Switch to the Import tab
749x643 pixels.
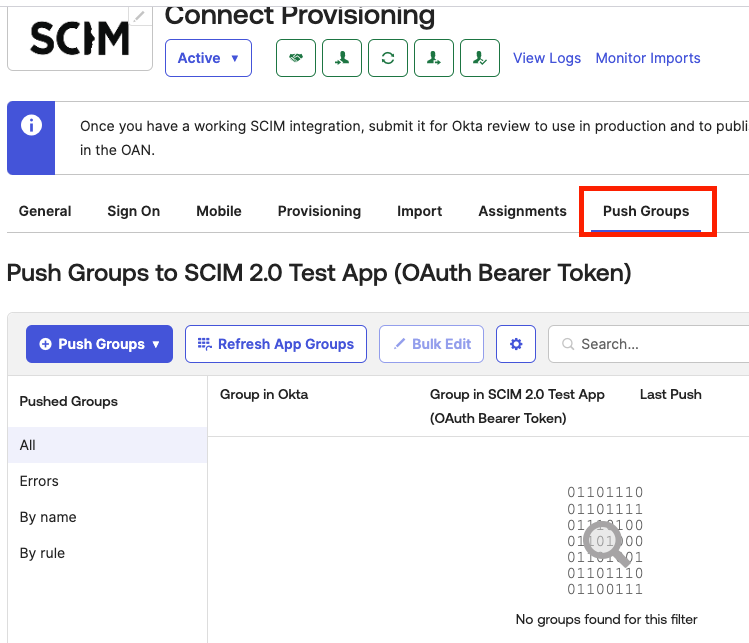coord(419,211)
